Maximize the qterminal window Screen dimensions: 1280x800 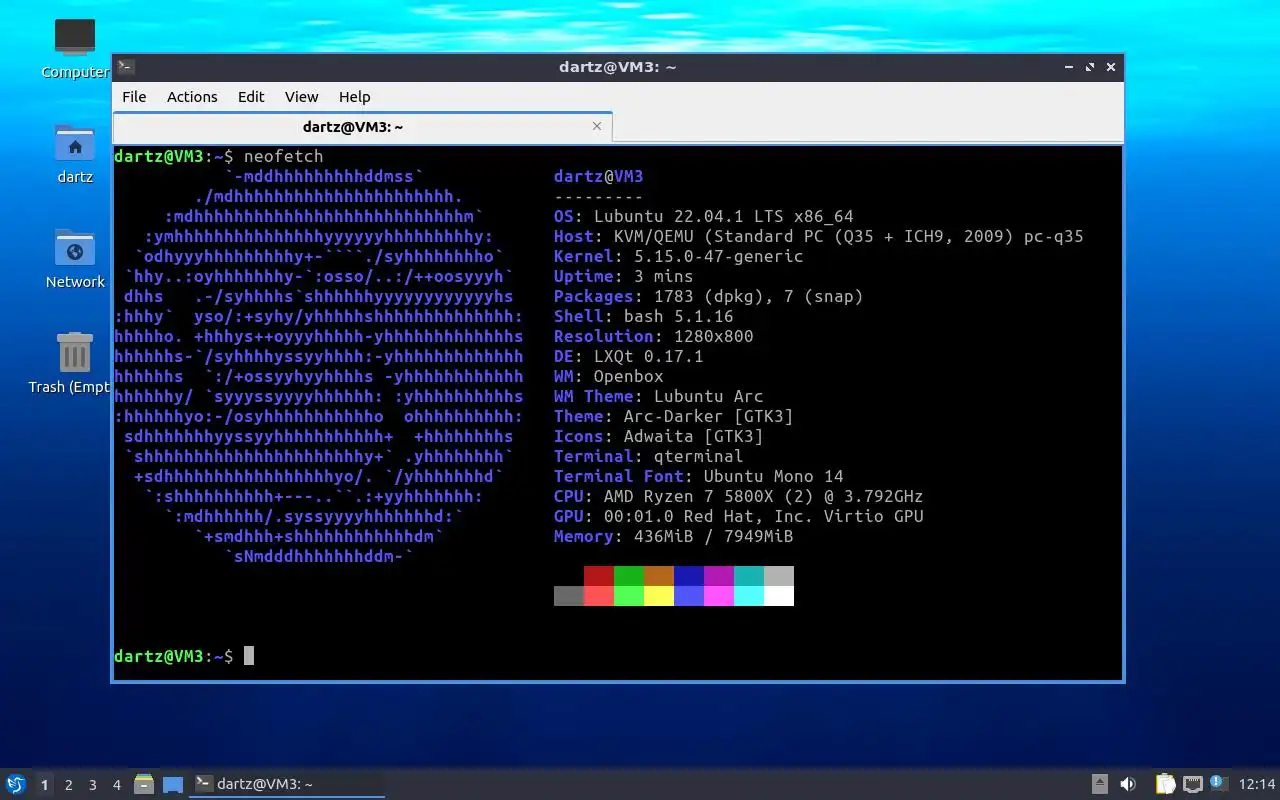[1090, 67]
